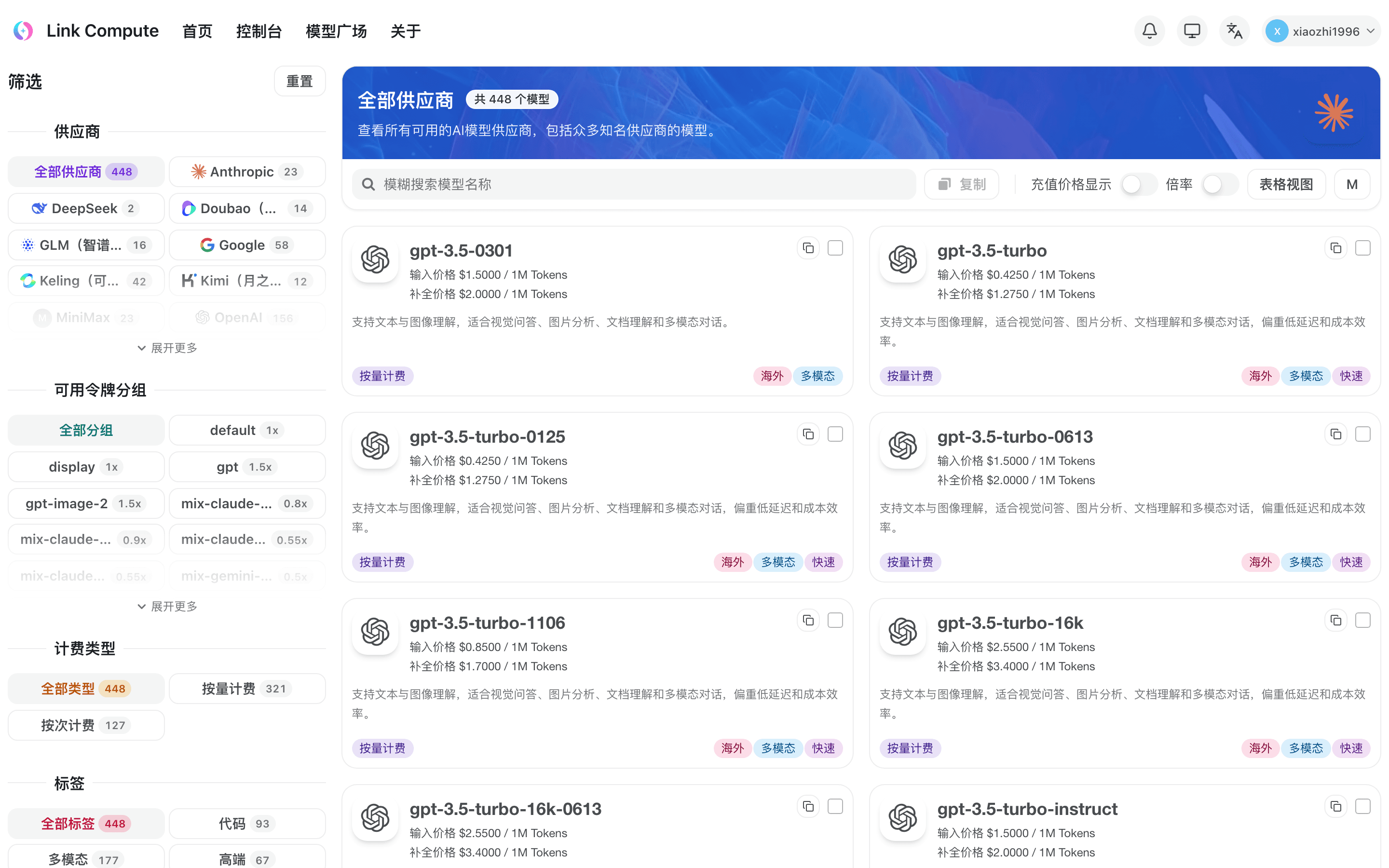Toggle the 充值价格显示 switch

click(1139, 184)
